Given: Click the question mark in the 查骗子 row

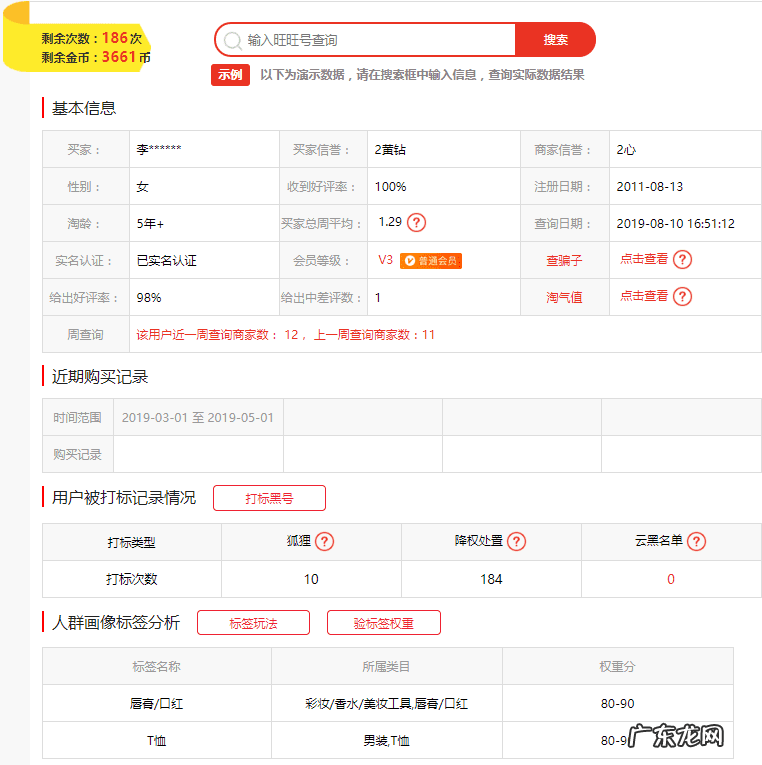Looking at the screenshot, I should coord(682,260).
